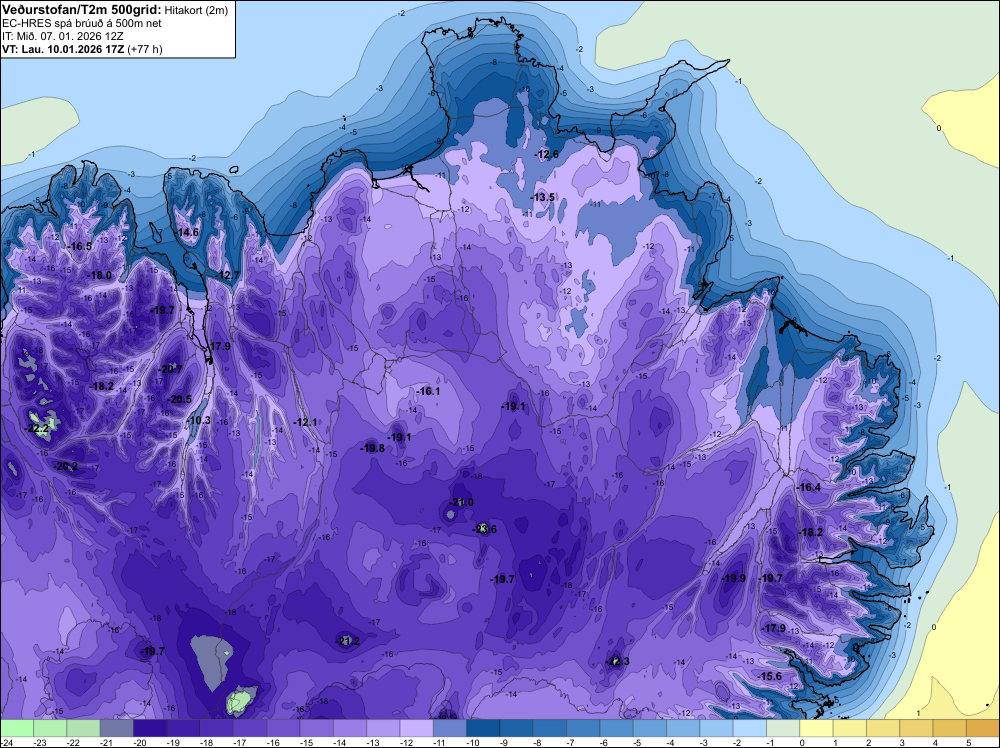Click the -16.5 temperature value
This screenshot has width=1000, height=748.
tap(80, 246)
